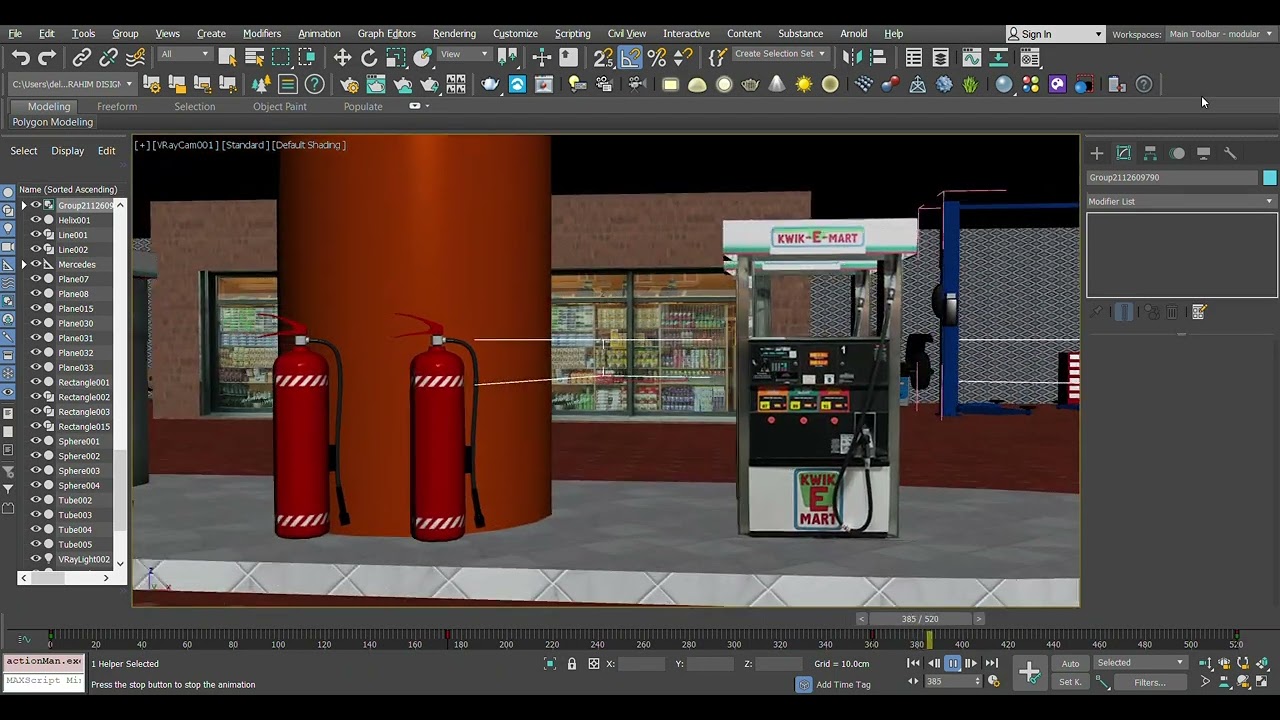Toggle visibility eye of VRayLight002
This screenshot has width=1280, height=720.
tap(36, 559)
